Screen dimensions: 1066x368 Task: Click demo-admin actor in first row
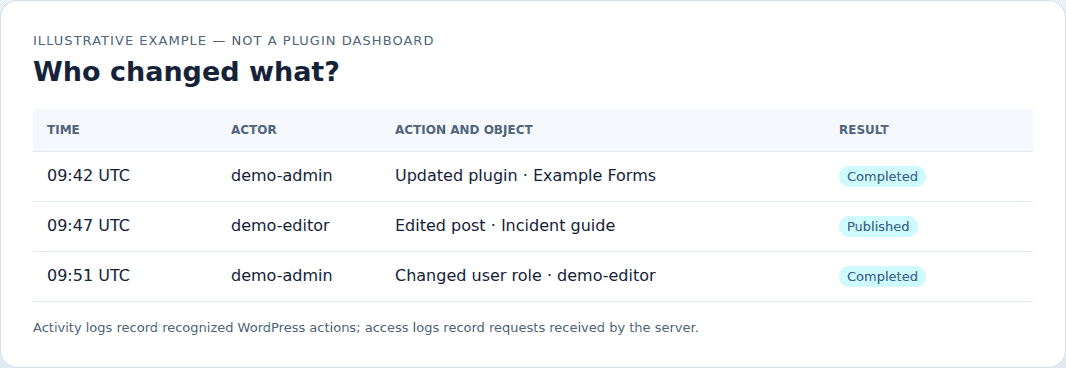(x=281, y=176)
